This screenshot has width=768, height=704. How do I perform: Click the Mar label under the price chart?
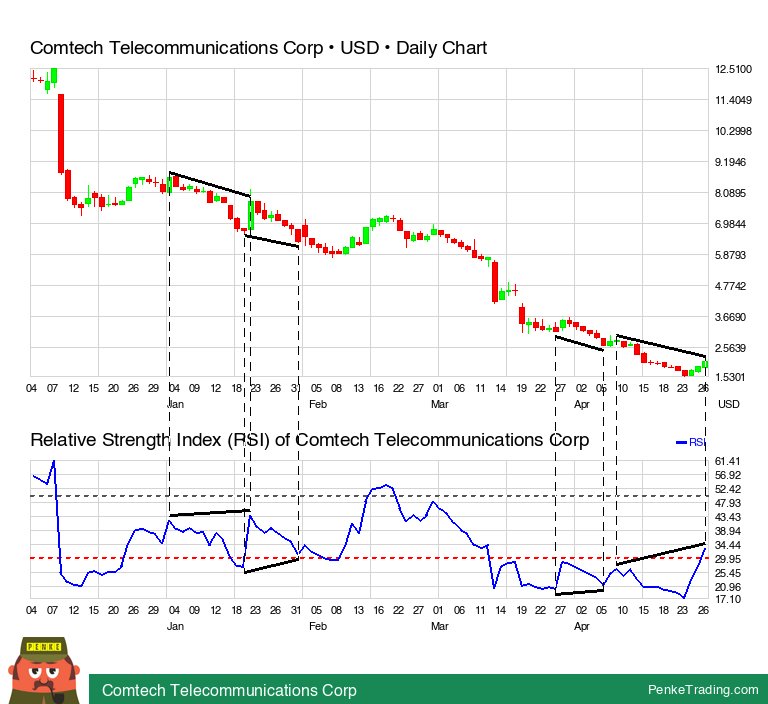pos(439,404)
